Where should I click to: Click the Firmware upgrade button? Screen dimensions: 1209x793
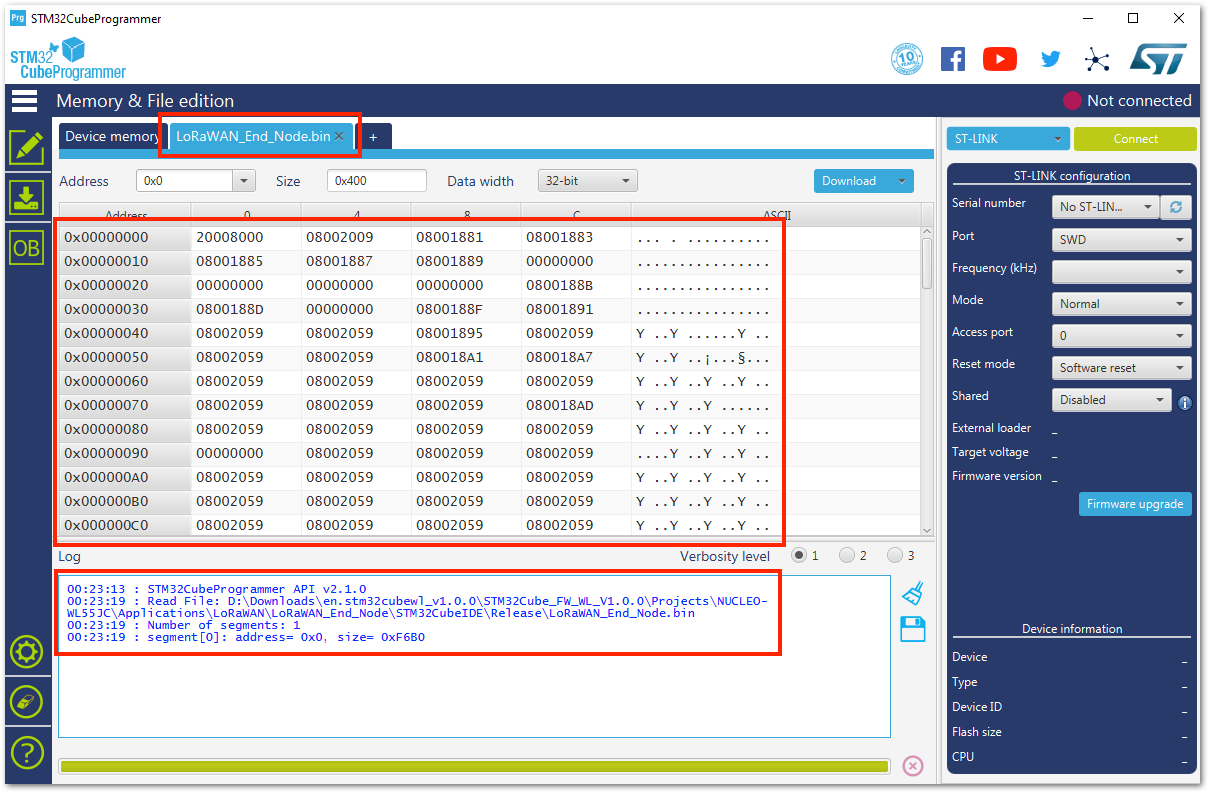pos(1135,504)
